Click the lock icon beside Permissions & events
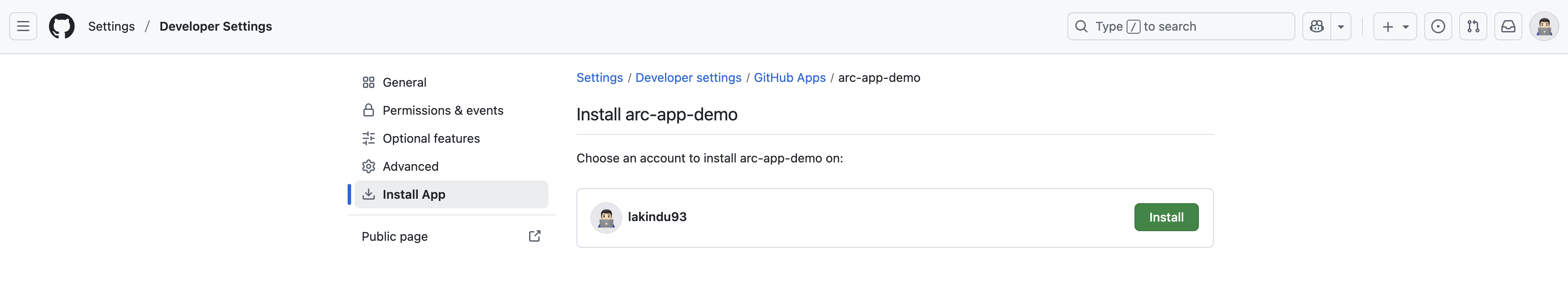The width and height of the screenshot is (1568, 292). tap(368, 110)
